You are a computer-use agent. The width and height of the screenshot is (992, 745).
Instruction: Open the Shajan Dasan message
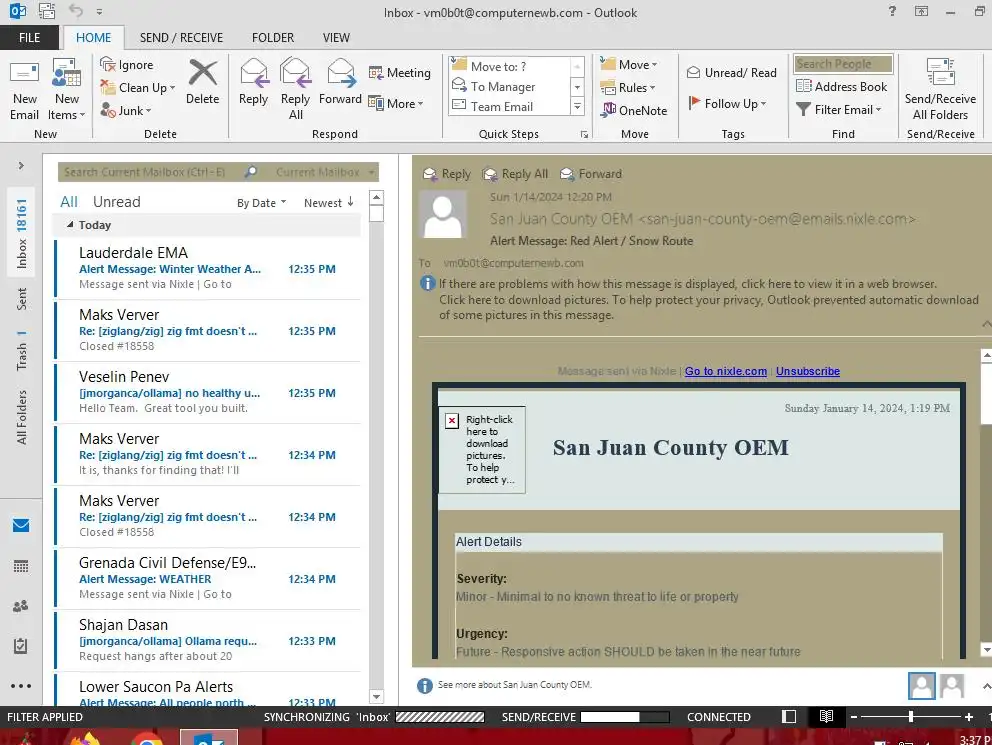pos(208,640)
